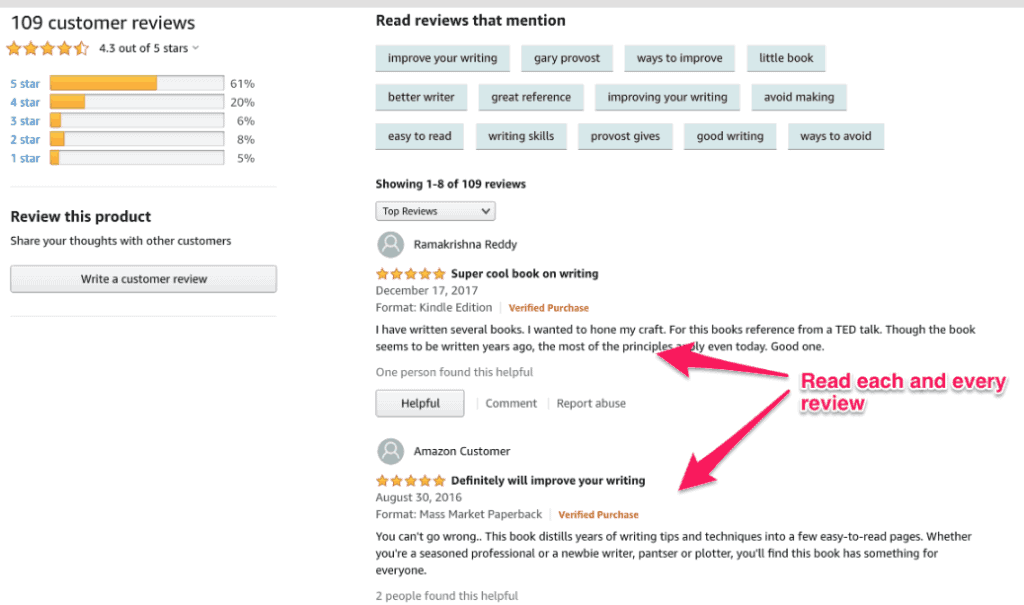Image resolution: width=1024 pixels, height=605 pixels.
Task: Click the 5 star filter link
Action: click(x=24, y=83)
